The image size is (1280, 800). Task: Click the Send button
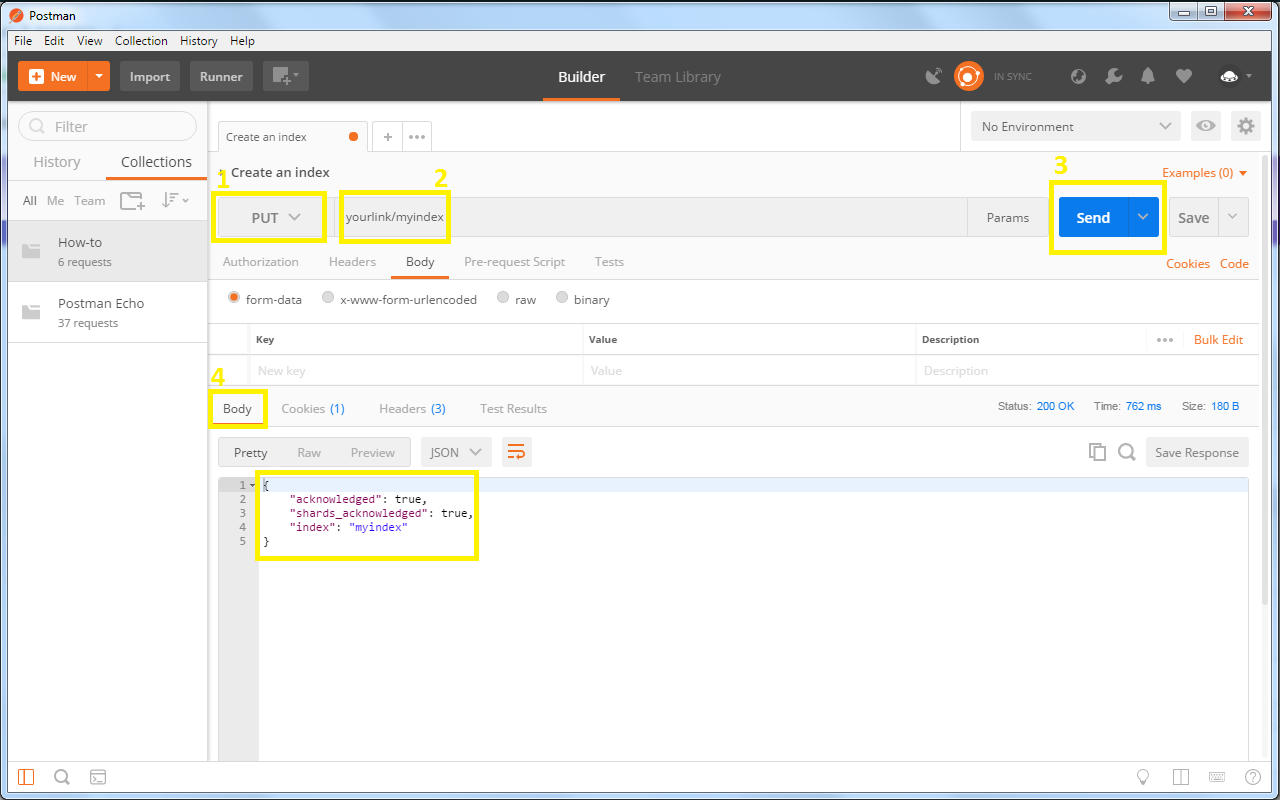coord(1093,217)
